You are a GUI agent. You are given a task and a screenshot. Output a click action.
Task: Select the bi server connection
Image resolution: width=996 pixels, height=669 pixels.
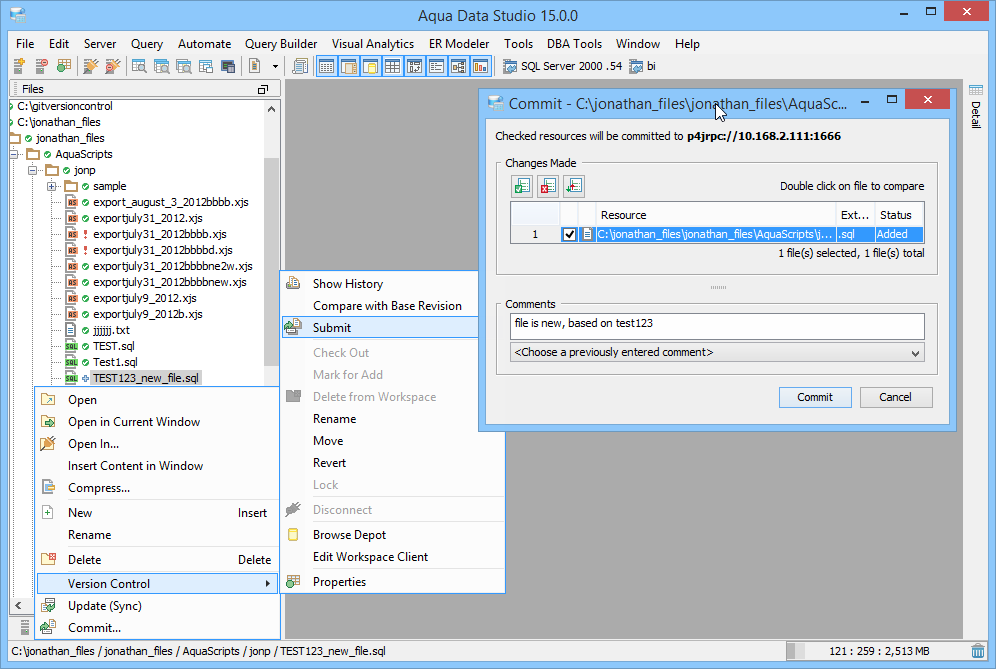(x=642, y=66)
